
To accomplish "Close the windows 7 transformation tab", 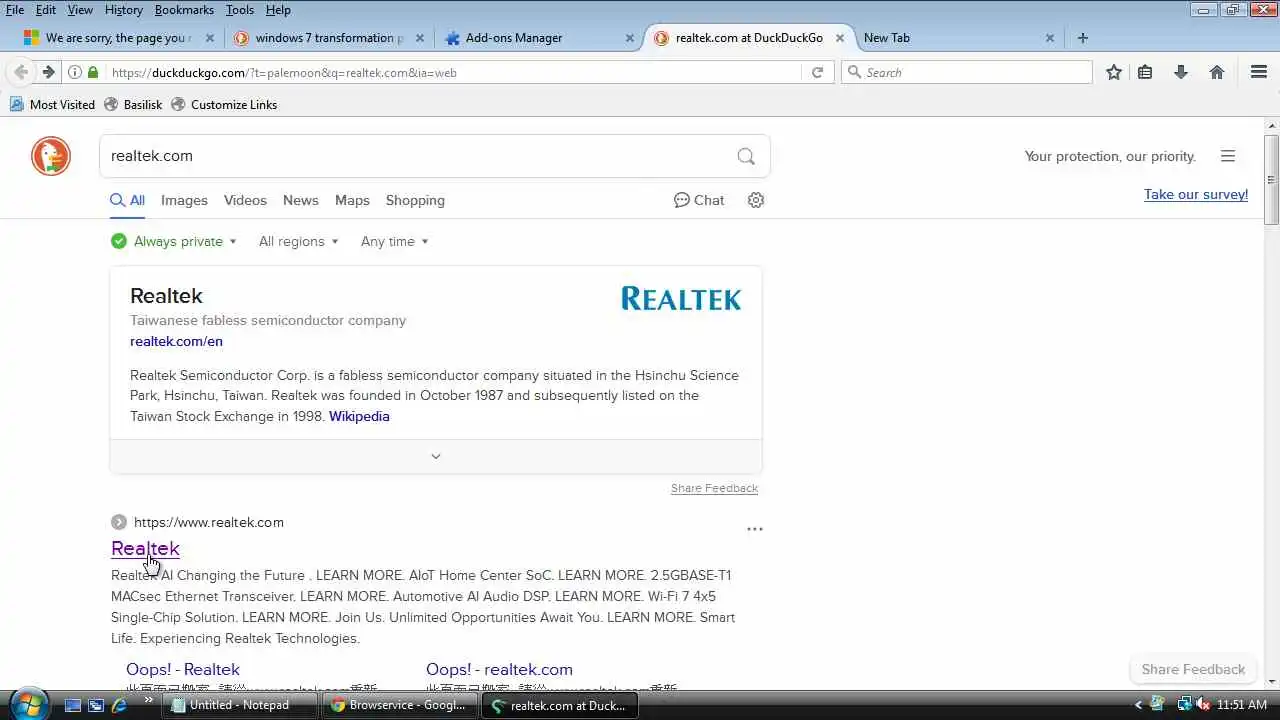I will pyautogui.click(x=420, y=38).
